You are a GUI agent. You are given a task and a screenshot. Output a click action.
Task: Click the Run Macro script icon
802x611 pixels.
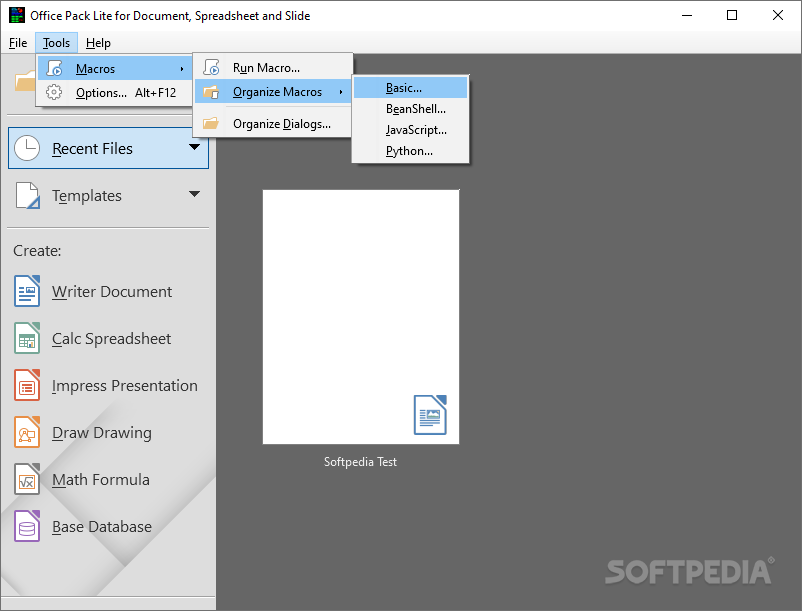(x=211, y=67)
